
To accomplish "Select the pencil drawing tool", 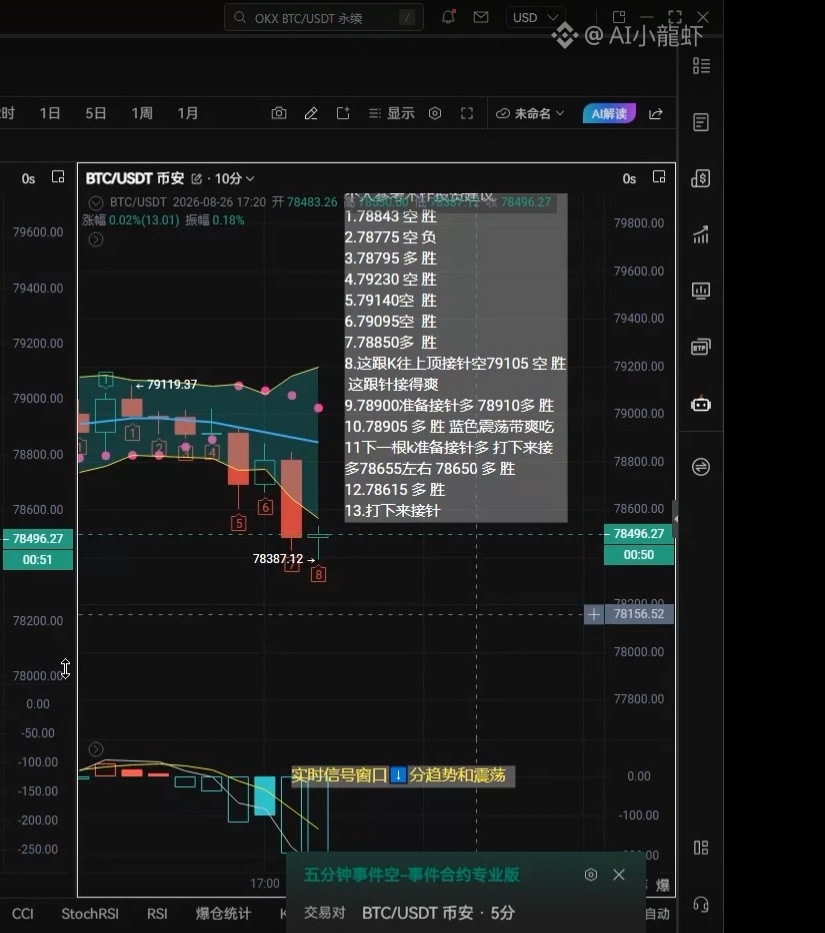I will (x=311, y=113).
